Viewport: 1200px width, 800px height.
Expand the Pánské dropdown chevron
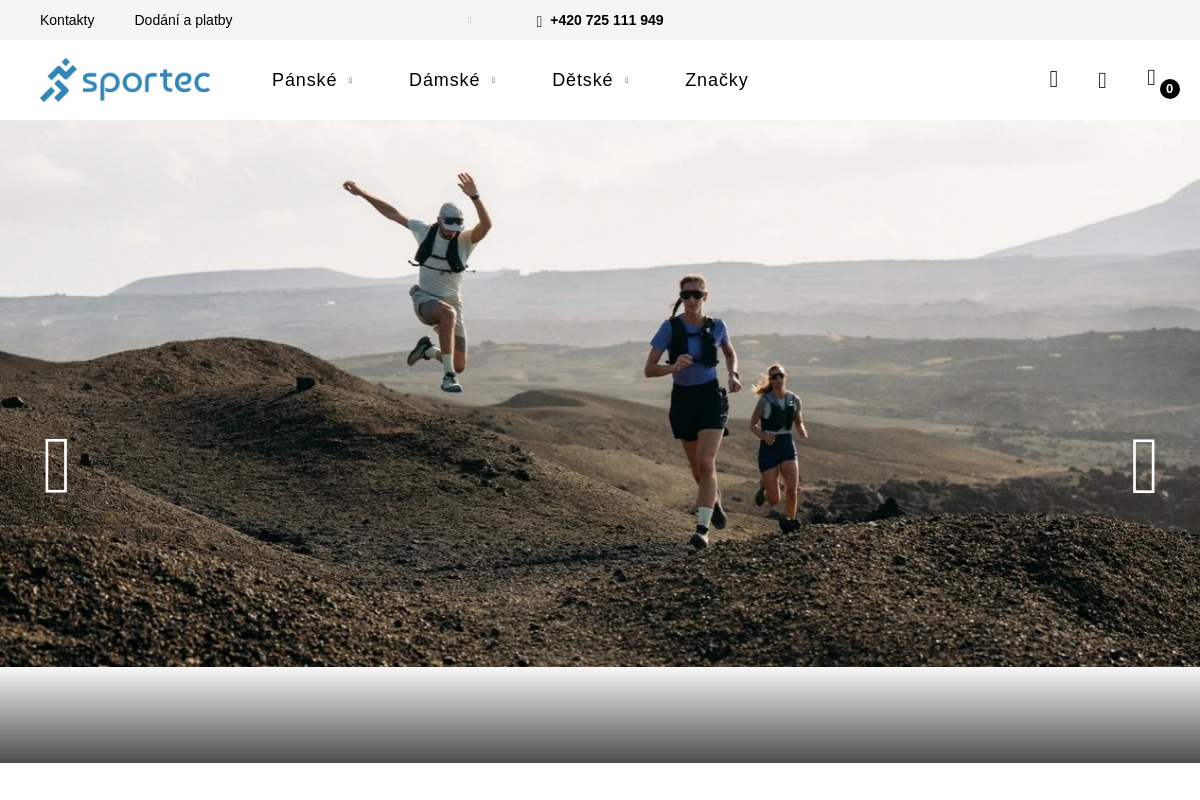click(350, 80)
